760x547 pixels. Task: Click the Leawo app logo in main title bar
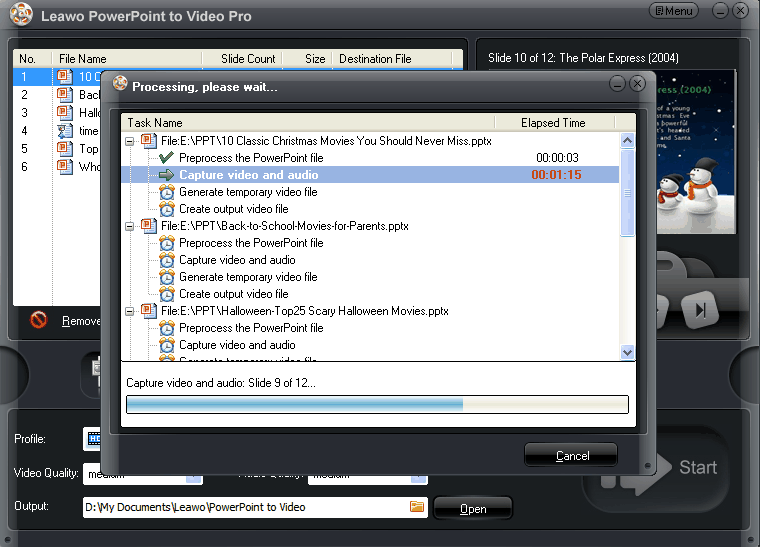point(21,14)
